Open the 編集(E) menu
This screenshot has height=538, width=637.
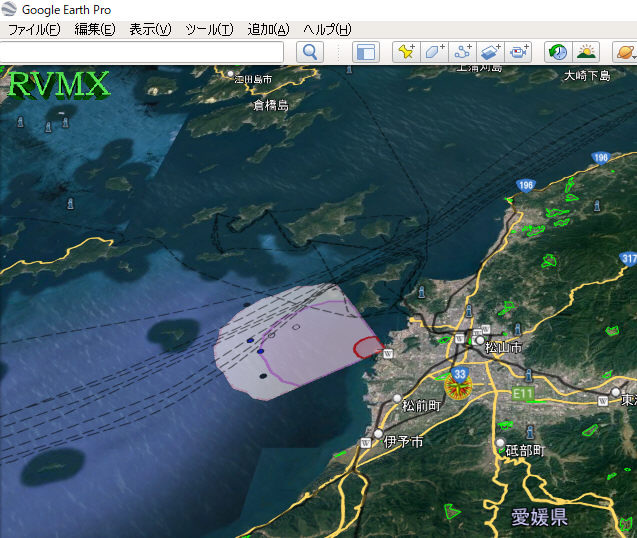[94, 29]
